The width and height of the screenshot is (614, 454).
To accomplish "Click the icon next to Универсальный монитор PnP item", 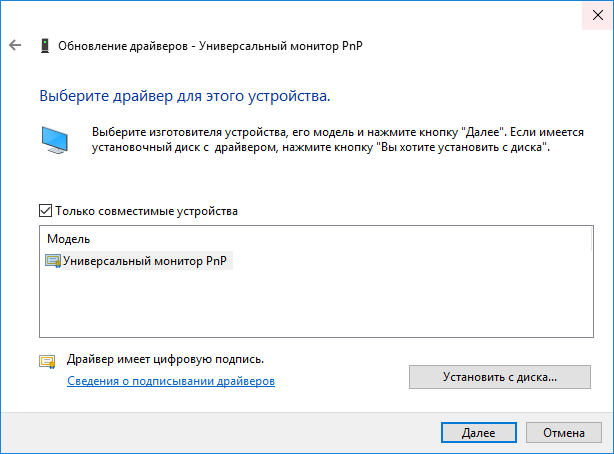I will (53, 261).
